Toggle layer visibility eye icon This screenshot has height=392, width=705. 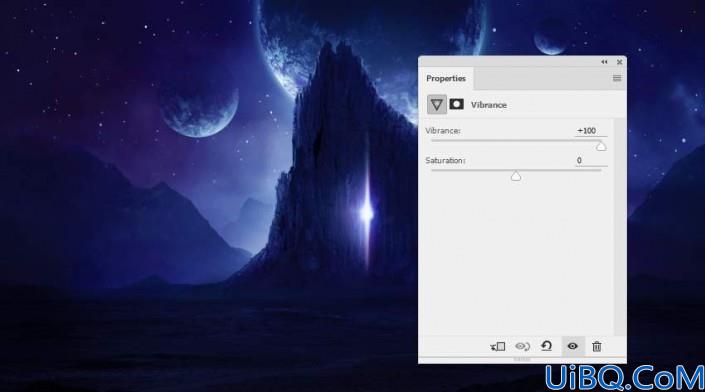click(x=572, y=346)
